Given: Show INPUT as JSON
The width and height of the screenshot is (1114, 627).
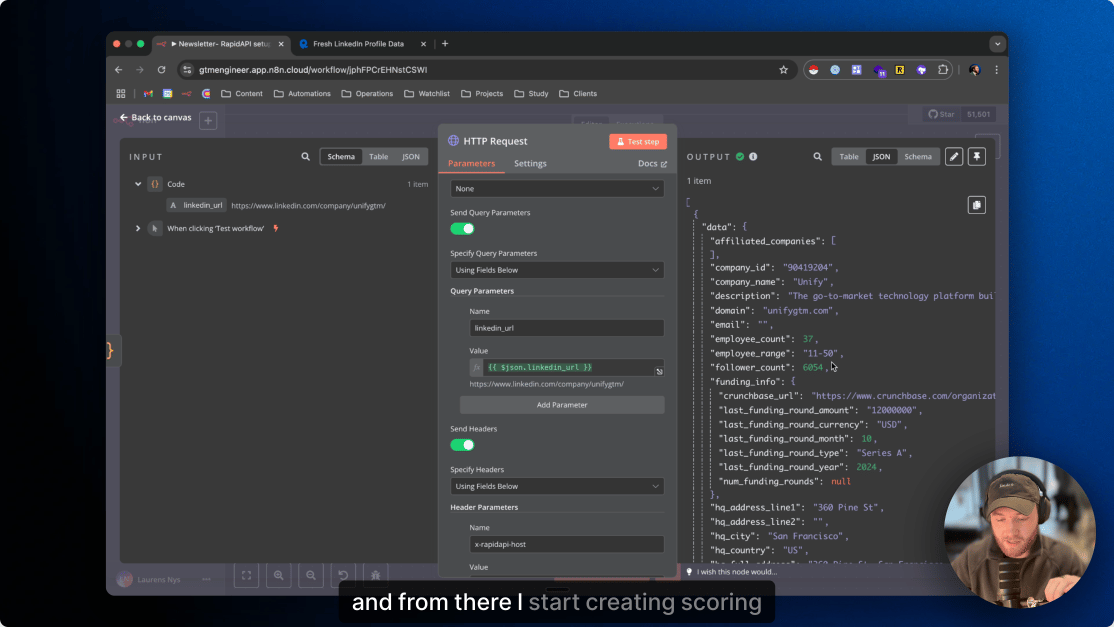Looking at the screenshot, I should click(x=411, y=157).
